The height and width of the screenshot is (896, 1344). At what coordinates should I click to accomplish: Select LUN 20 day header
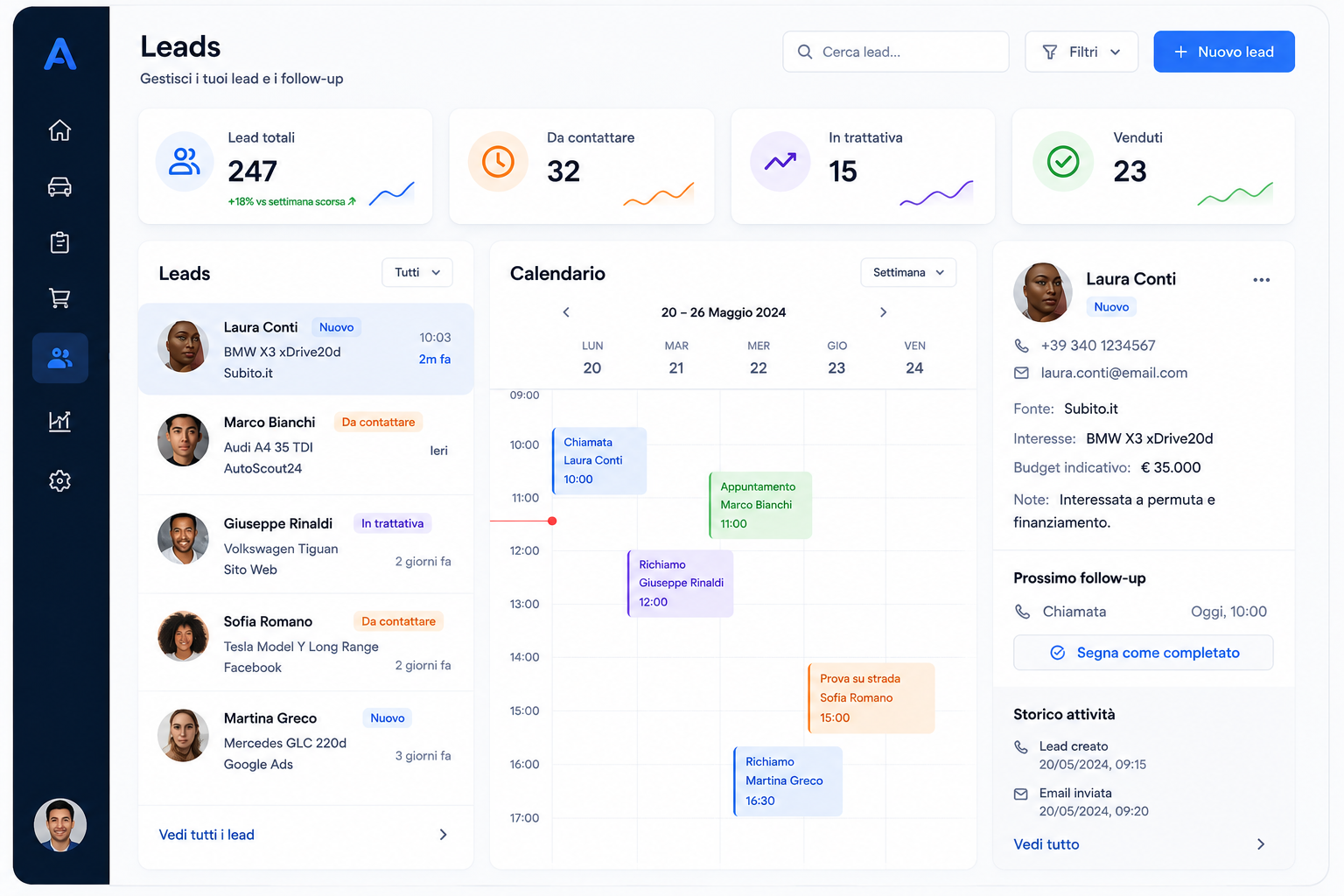(x=592, y=358)
